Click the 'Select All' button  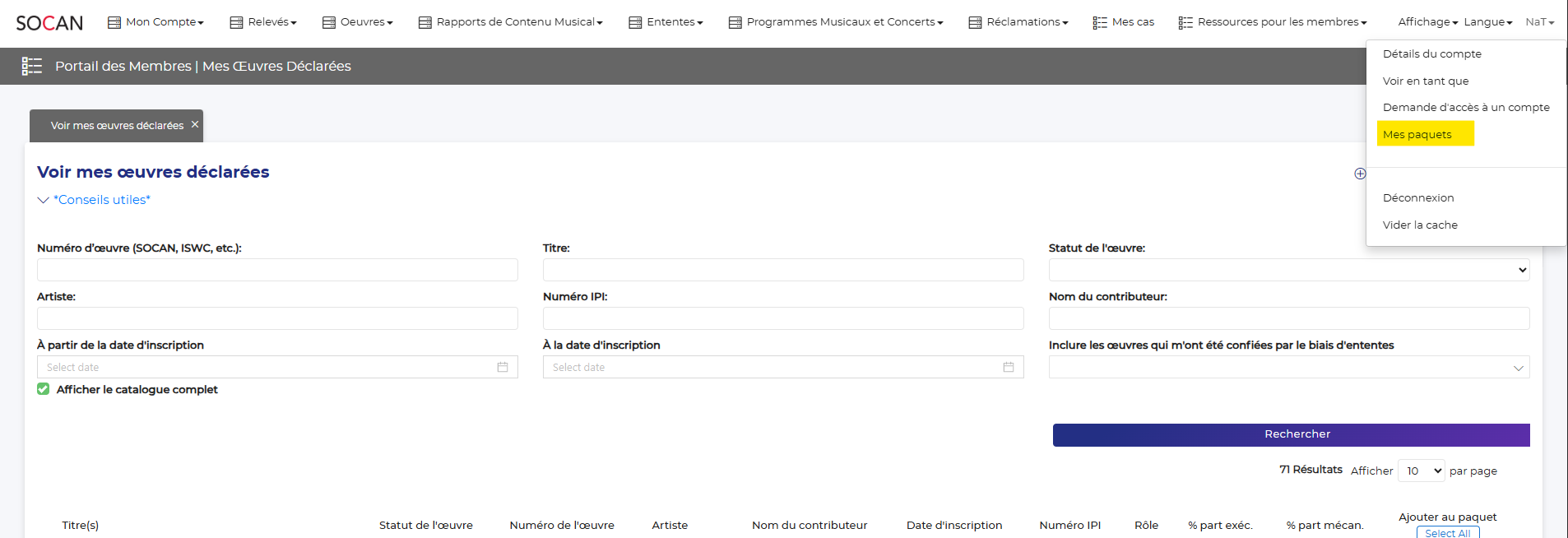tap(1447, 532)
